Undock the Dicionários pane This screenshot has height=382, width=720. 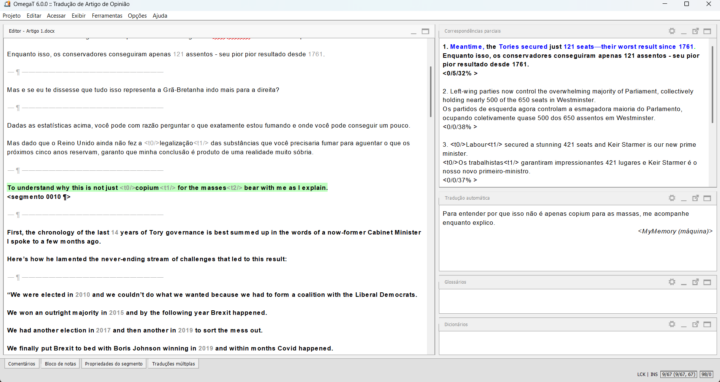pyautogui.click(x=696, y=324)
